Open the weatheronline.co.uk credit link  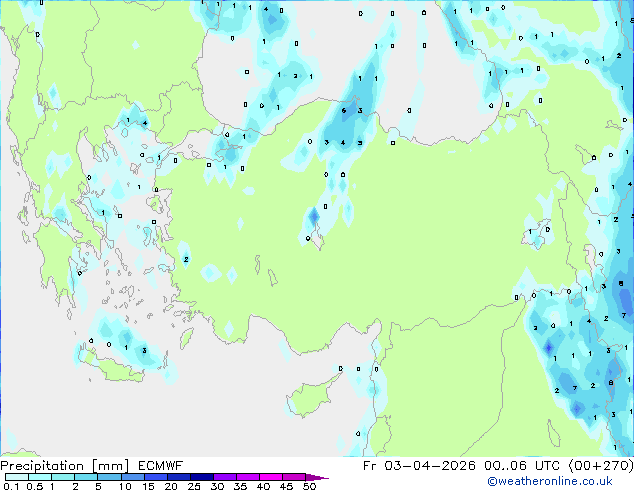coord(550,481)
